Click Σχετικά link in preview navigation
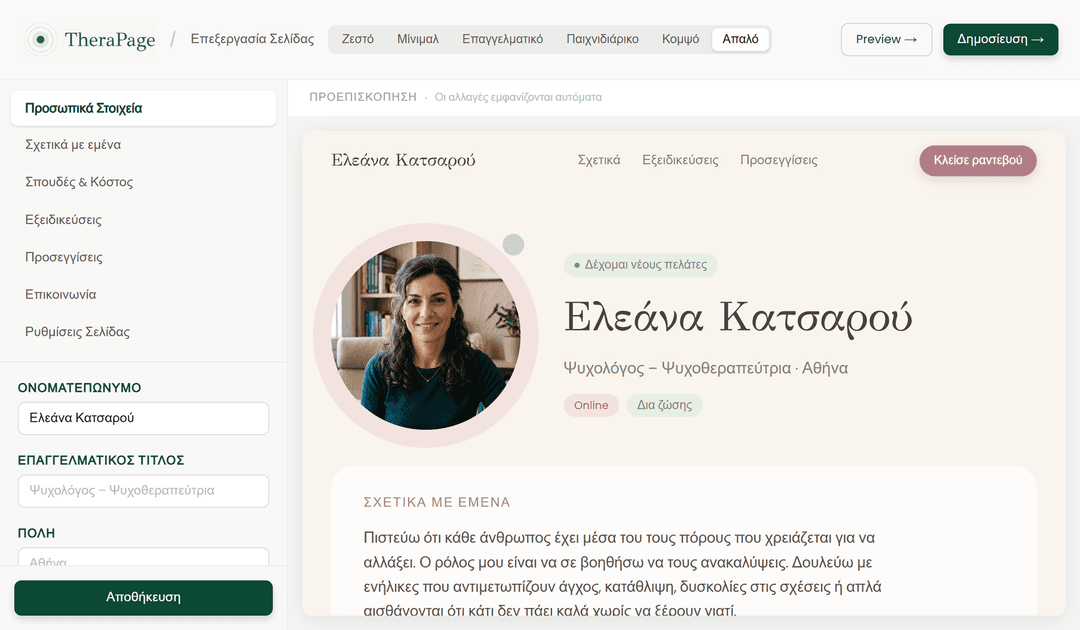Image resolution: width=1080 pixels, height=630 pixels. click(x=599, y=160)
